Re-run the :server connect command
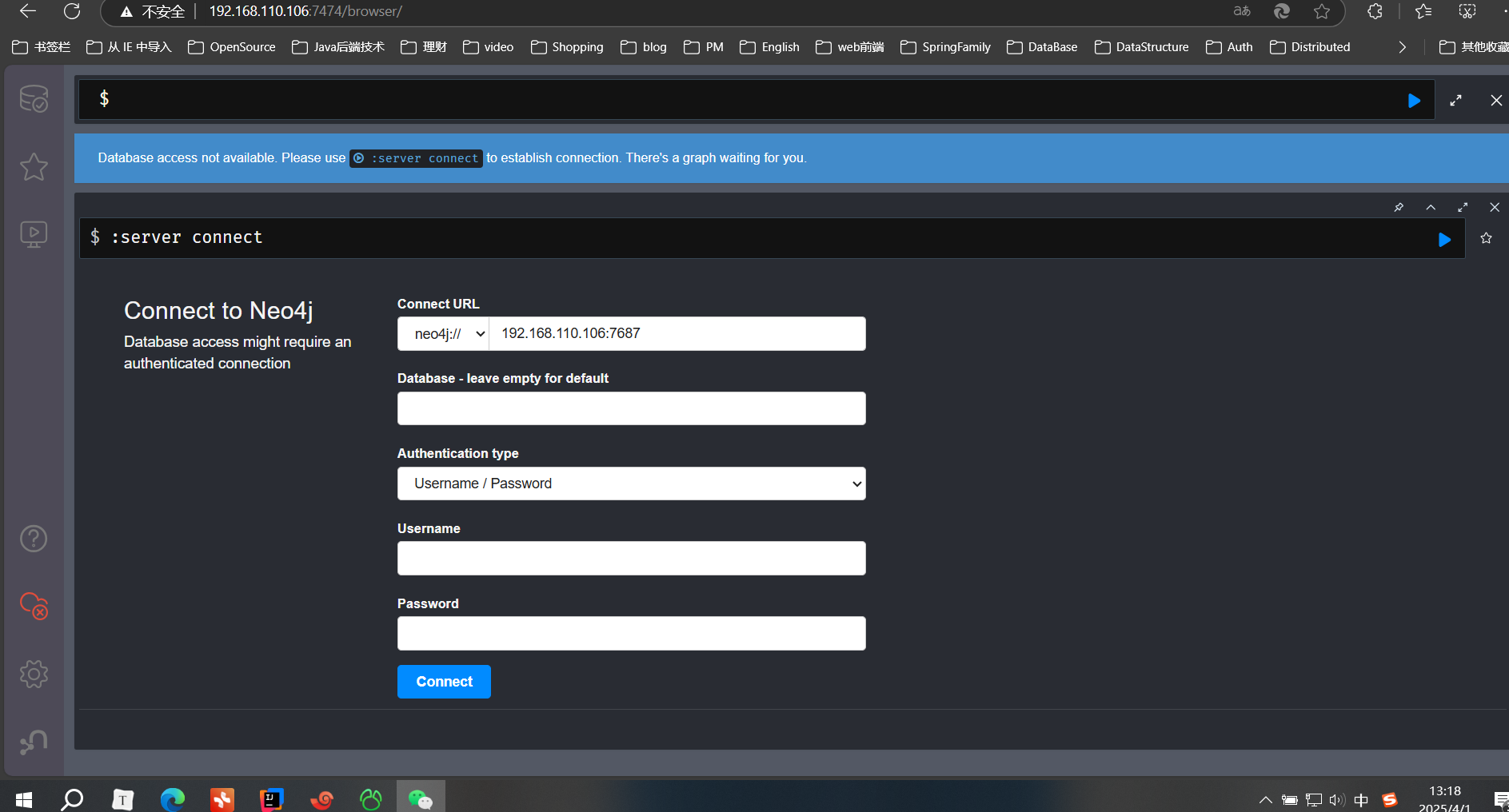The height and width of the screenshot is (812, 1509). pyautogui.click(x=1444, y=239)
